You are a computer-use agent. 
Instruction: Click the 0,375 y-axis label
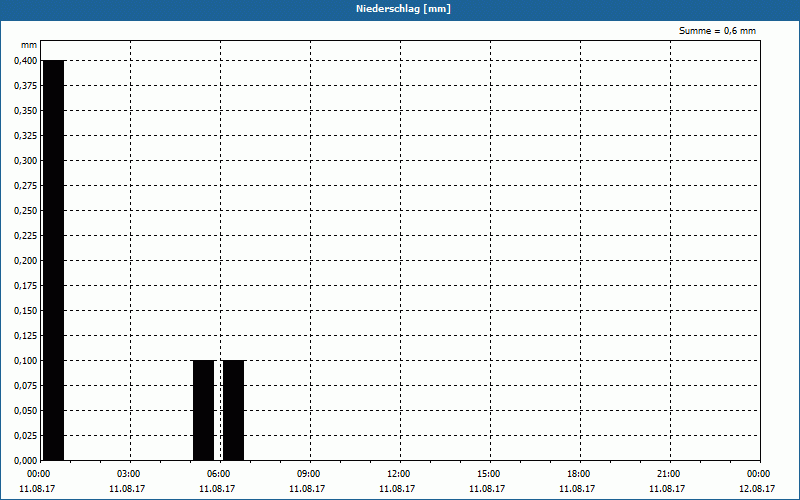click(26, 86)
